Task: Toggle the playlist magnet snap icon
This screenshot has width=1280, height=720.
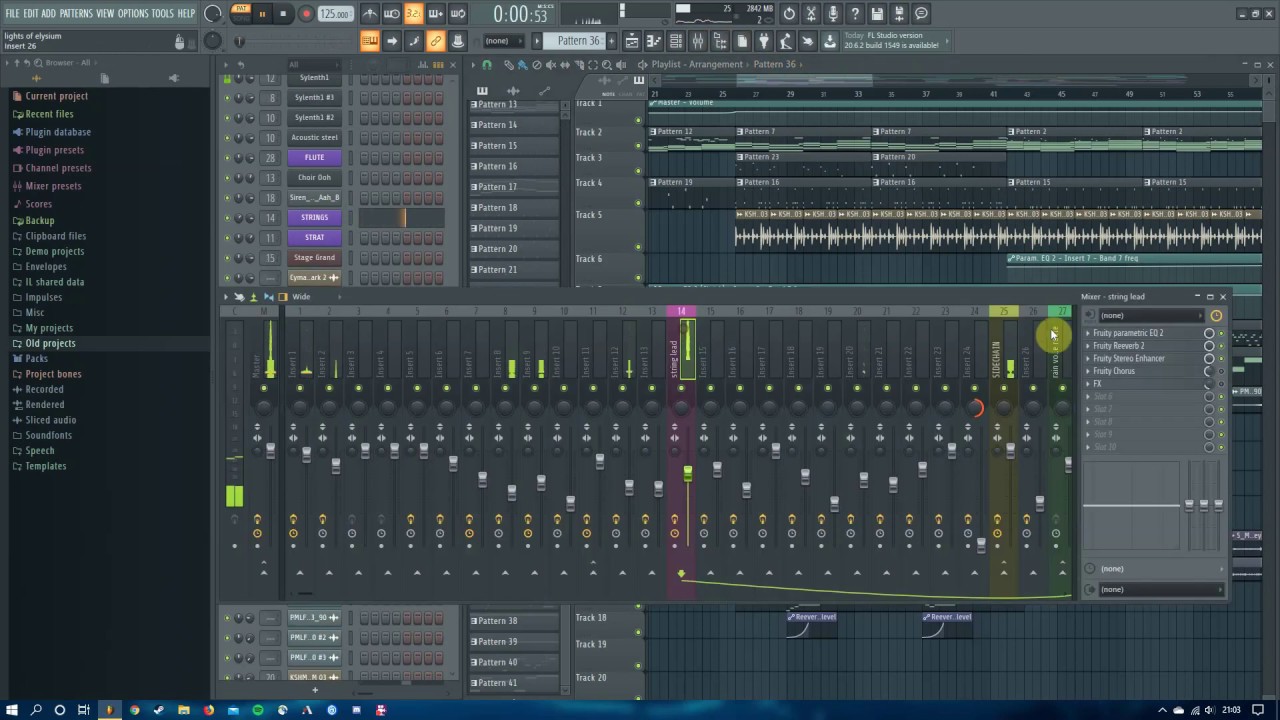Action: [487, 65]
